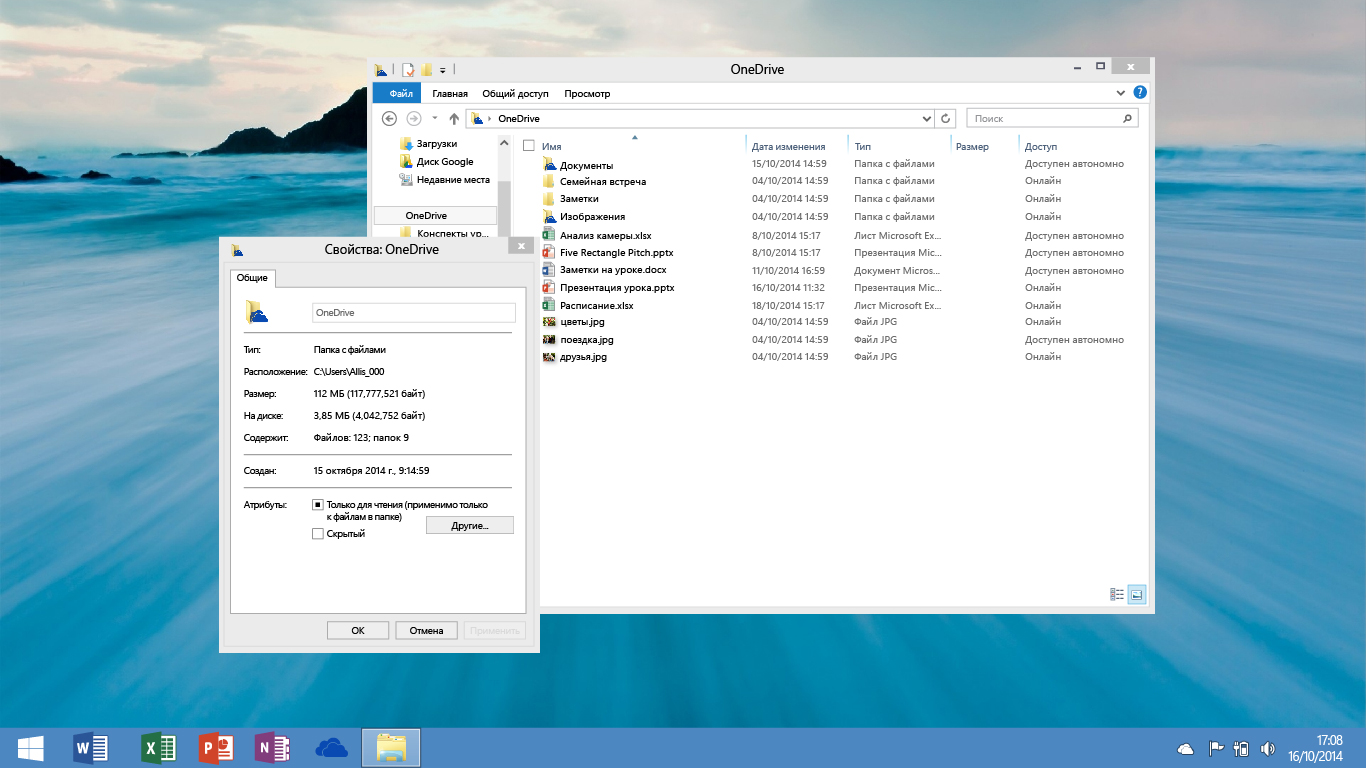Expand the OneDrive breadcrumb arrow
Image resolution: width=1366 pixels, height=768 pixels.
tap(489, 119)
